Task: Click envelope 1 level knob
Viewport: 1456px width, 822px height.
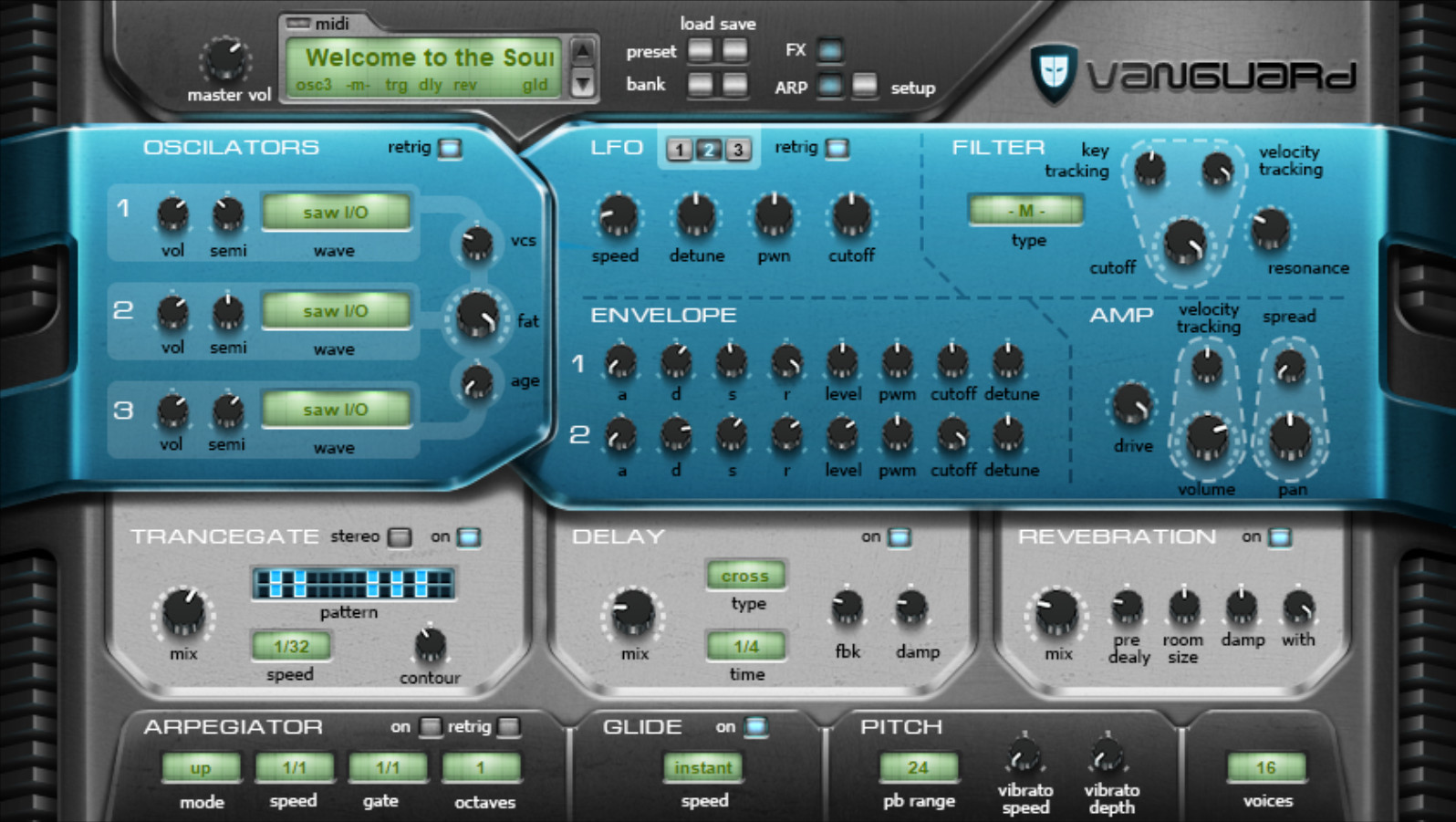Action: pos(842,363)
